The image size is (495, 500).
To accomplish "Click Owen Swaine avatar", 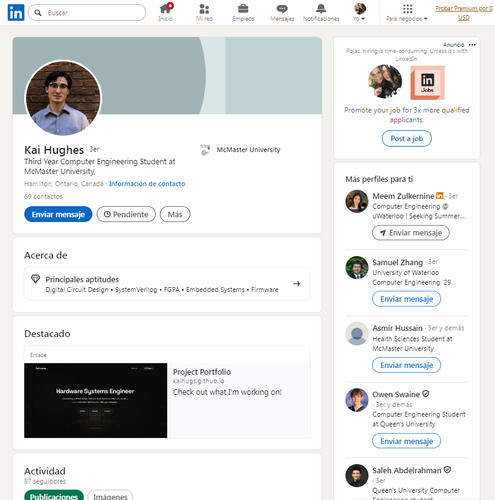I will coord(357,400).
